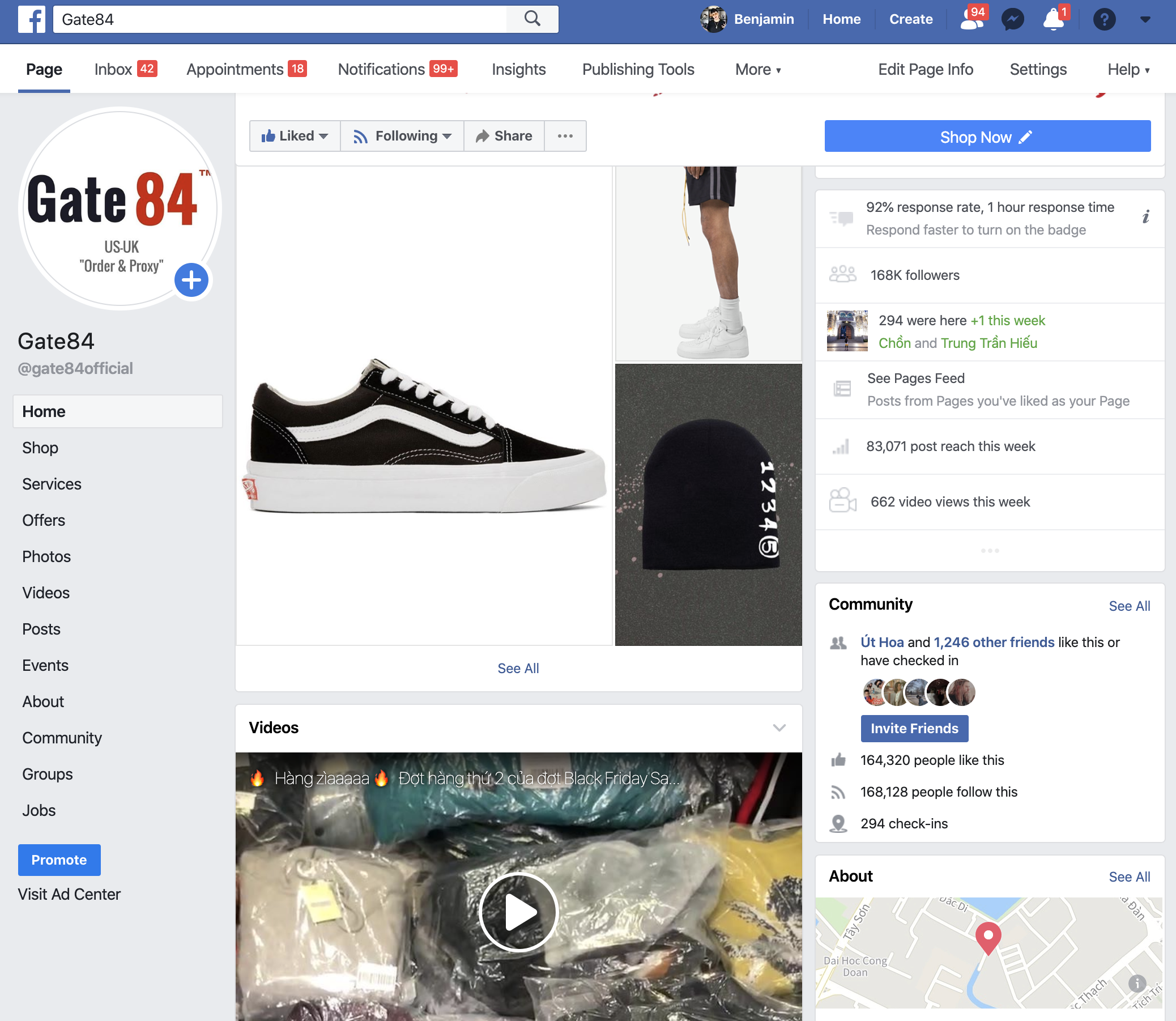Click the three-dots more options button
1176x1021 pixels.
coord(565,136)
